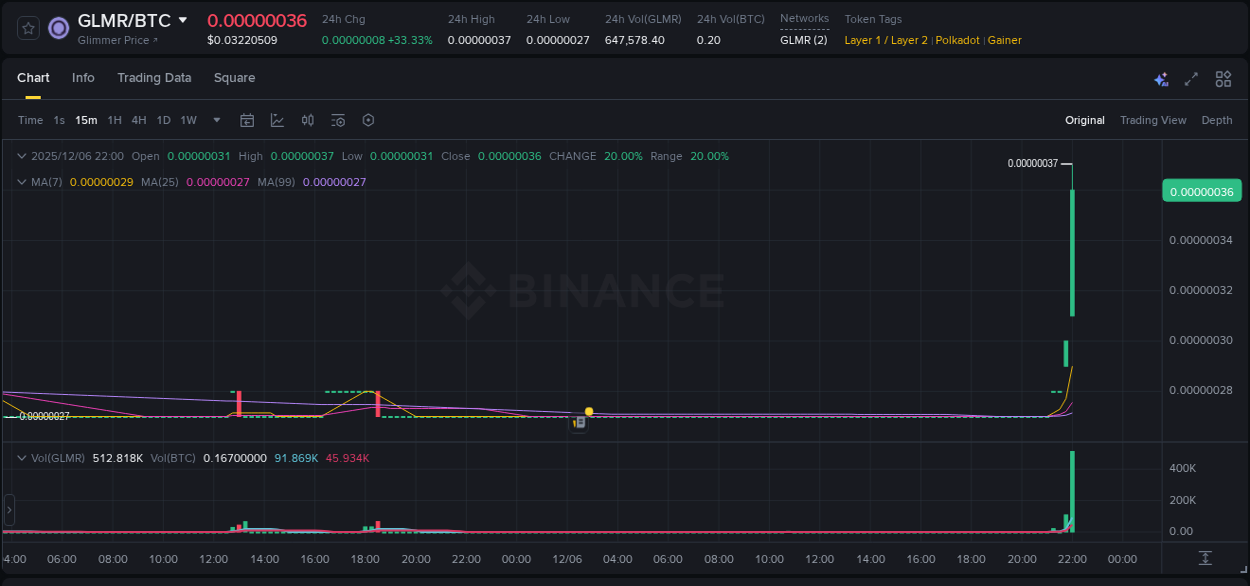Expand the left sidebar arrow

[8, 511]
